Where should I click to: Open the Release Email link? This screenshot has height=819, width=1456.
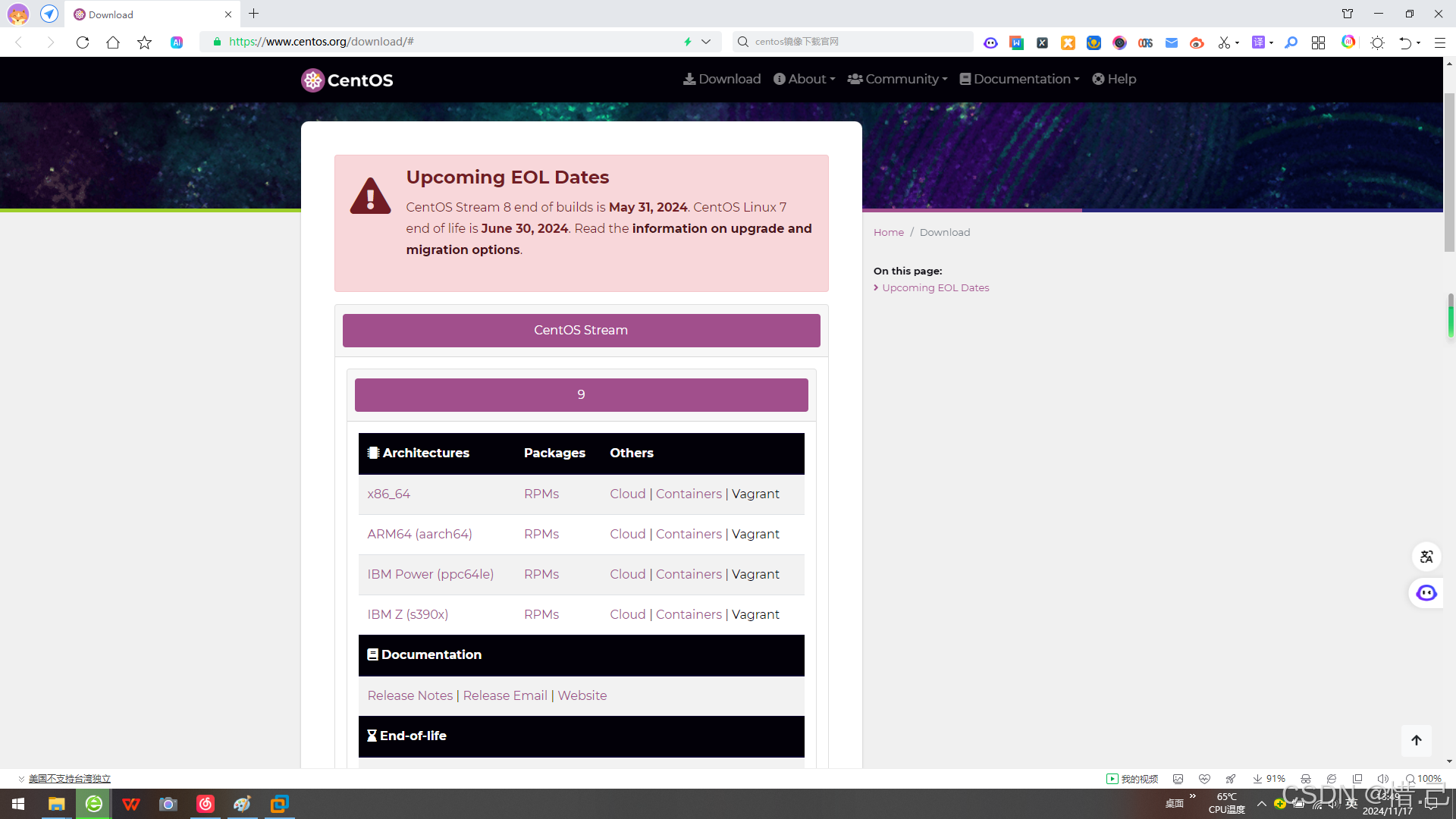coord(505,696)
